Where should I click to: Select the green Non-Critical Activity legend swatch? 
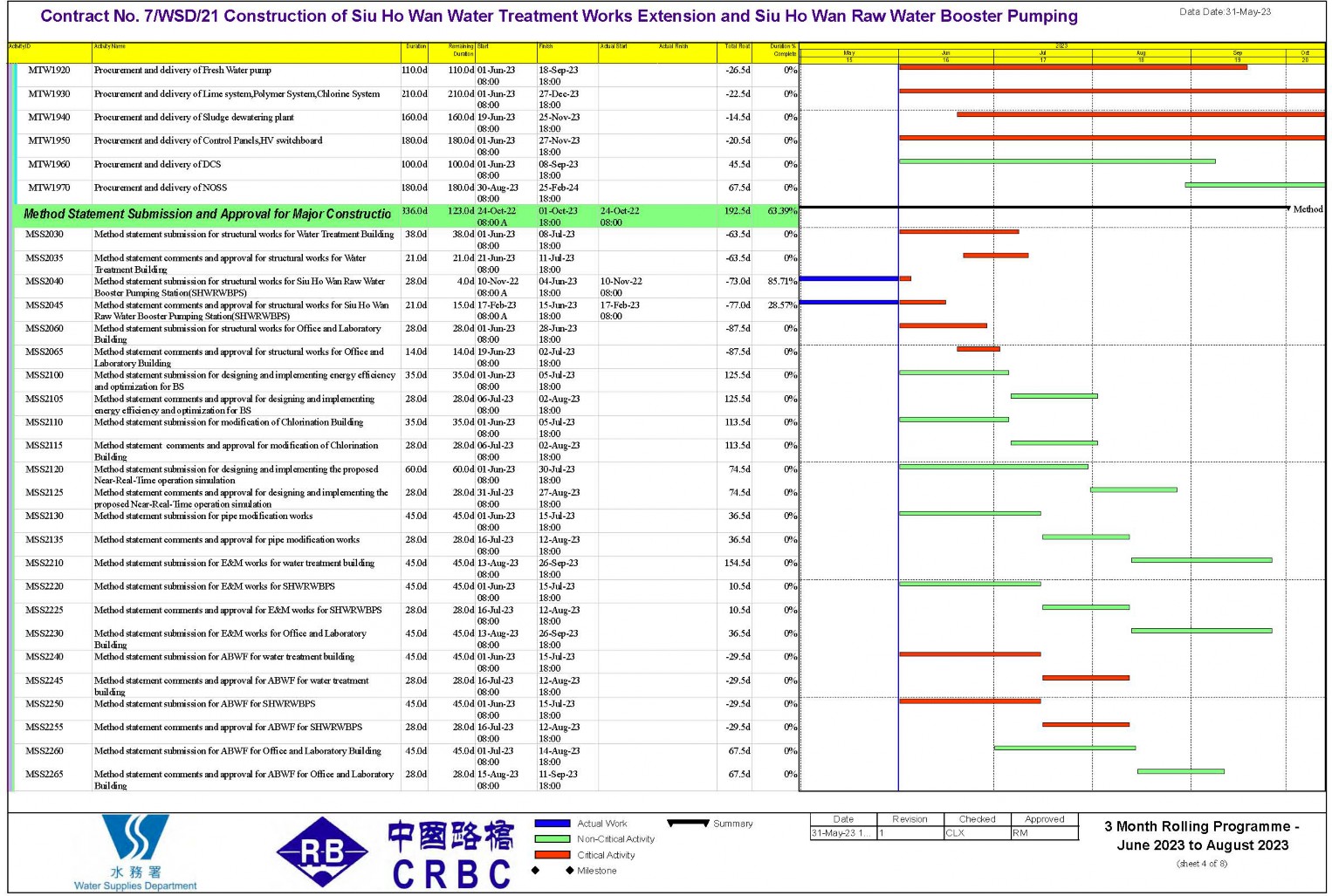pyautogui.click(x=552, y=838)
